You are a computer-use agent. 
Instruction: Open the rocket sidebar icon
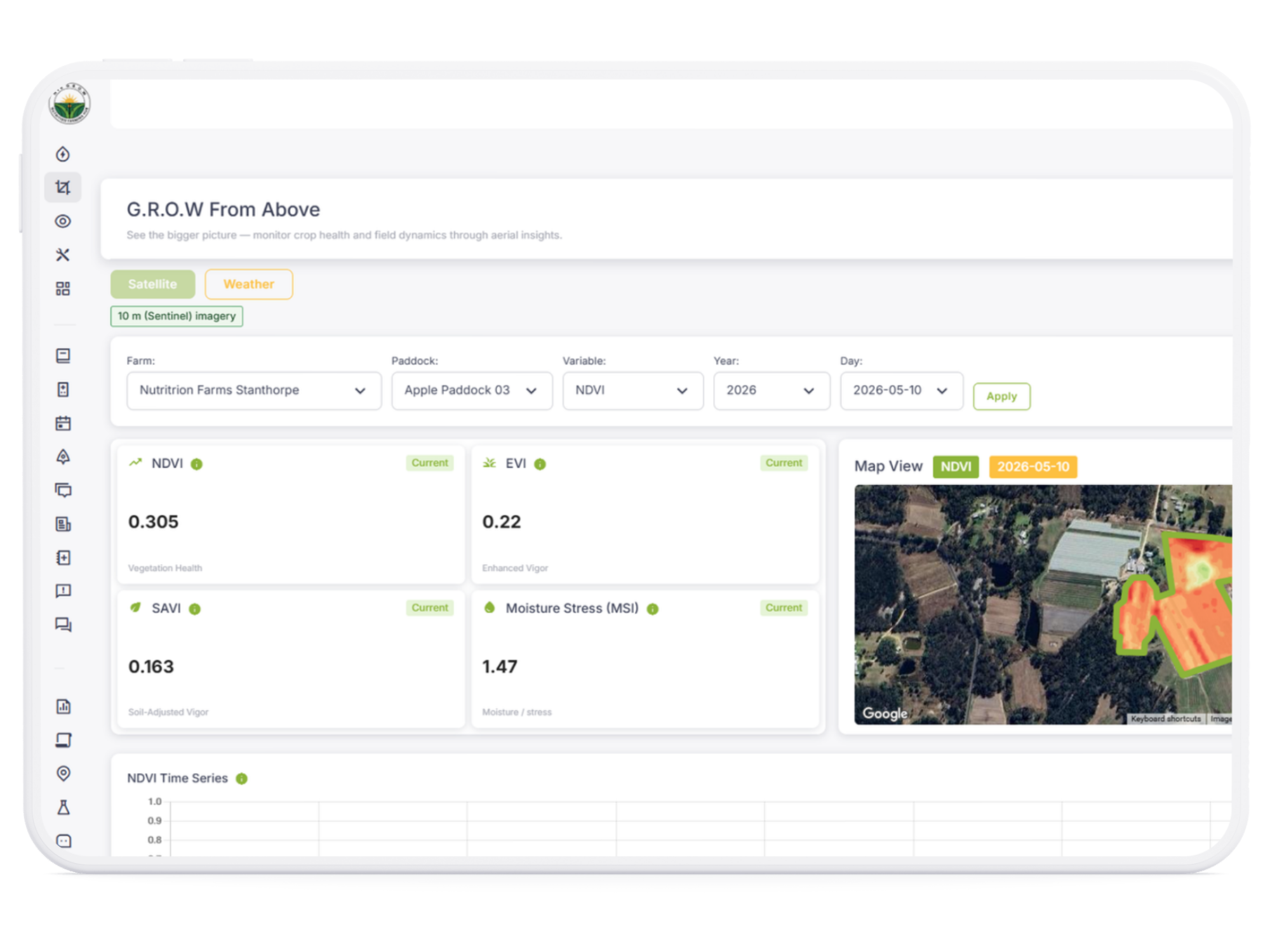pos(63,457)
